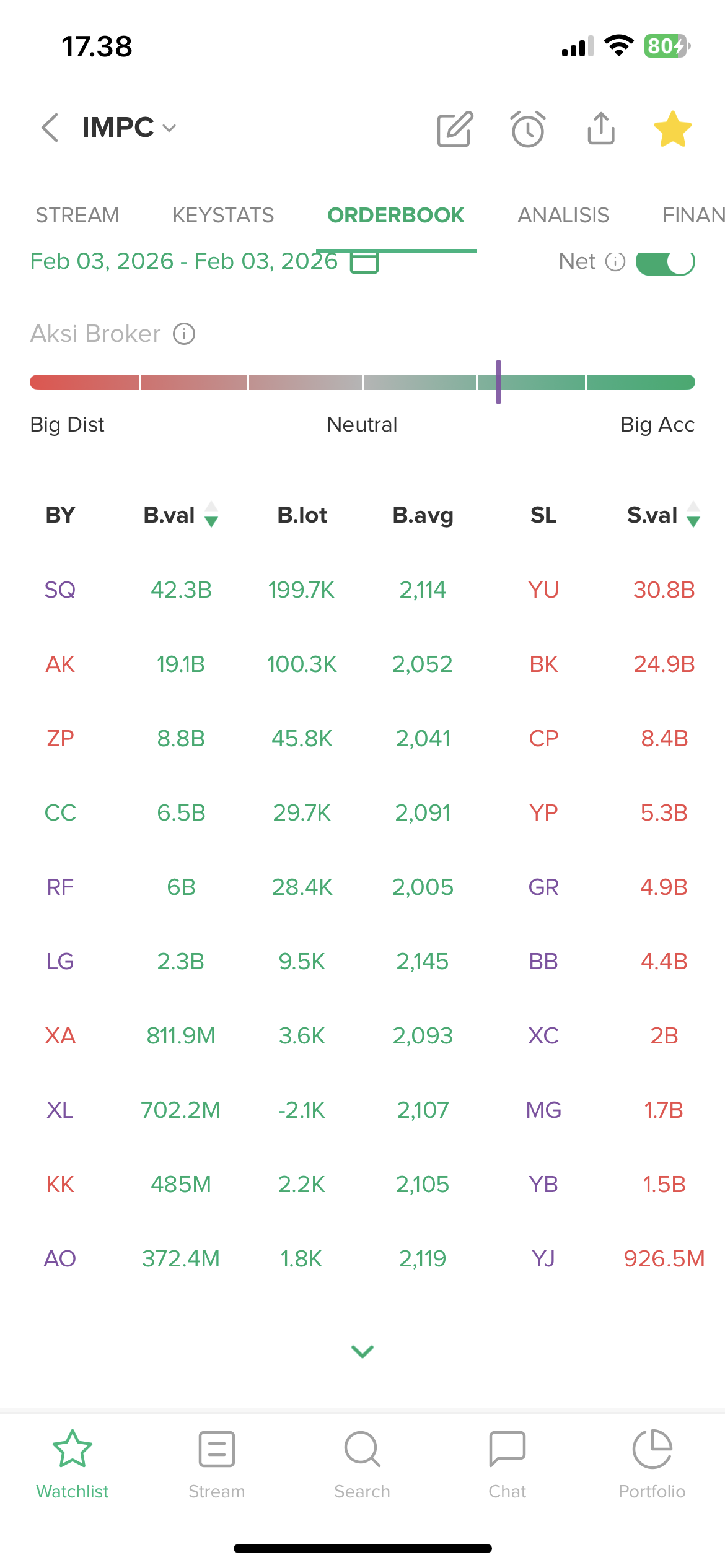Open the edit note icon
The height and width of the screenshot is (1568, 725).
455,129
